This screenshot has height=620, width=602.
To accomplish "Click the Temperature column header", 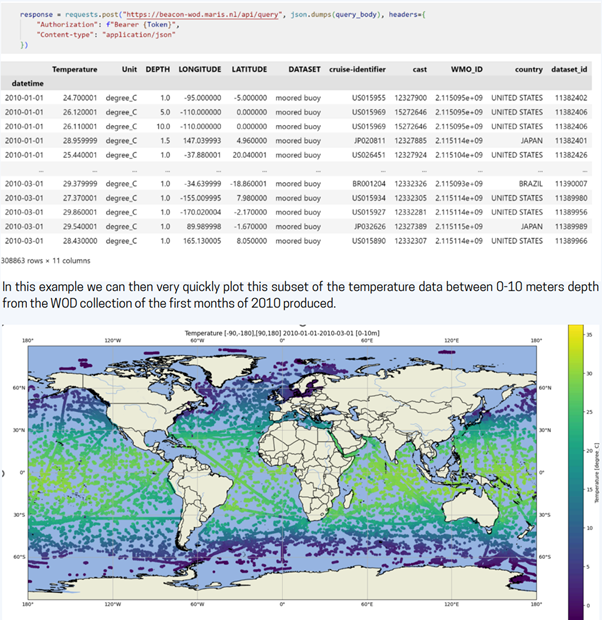I will pos(74,69).
